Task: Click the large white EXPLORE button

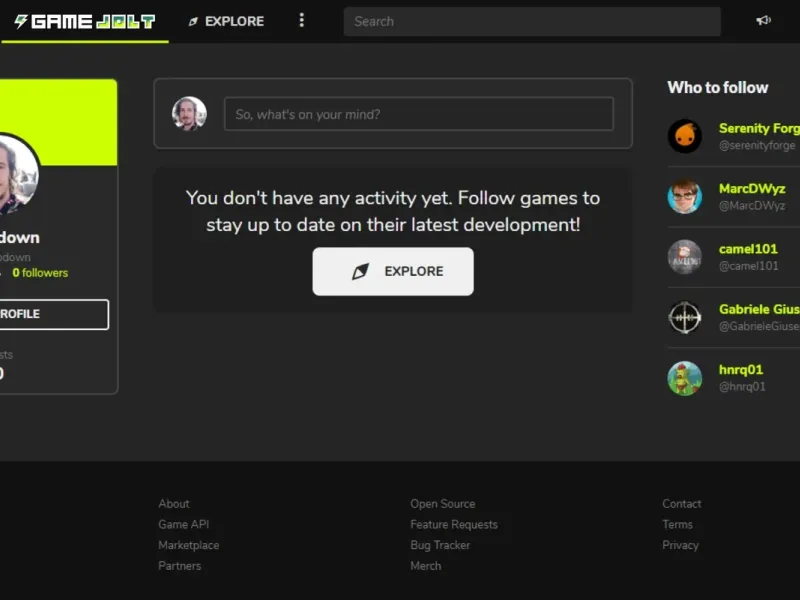Action: 393,271
